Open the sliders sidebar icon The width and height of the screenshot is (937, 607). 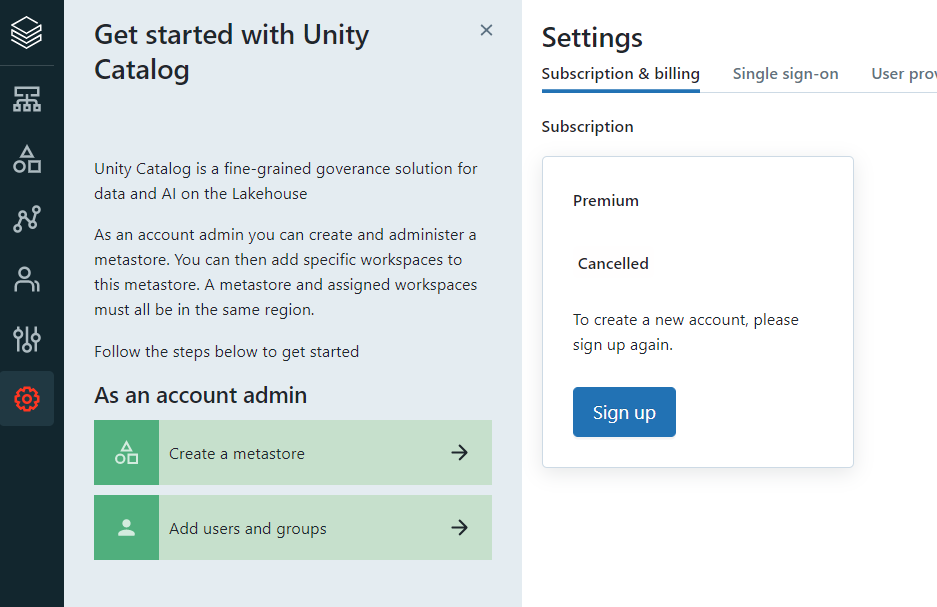pyautogui.click(x=27, y=339)
